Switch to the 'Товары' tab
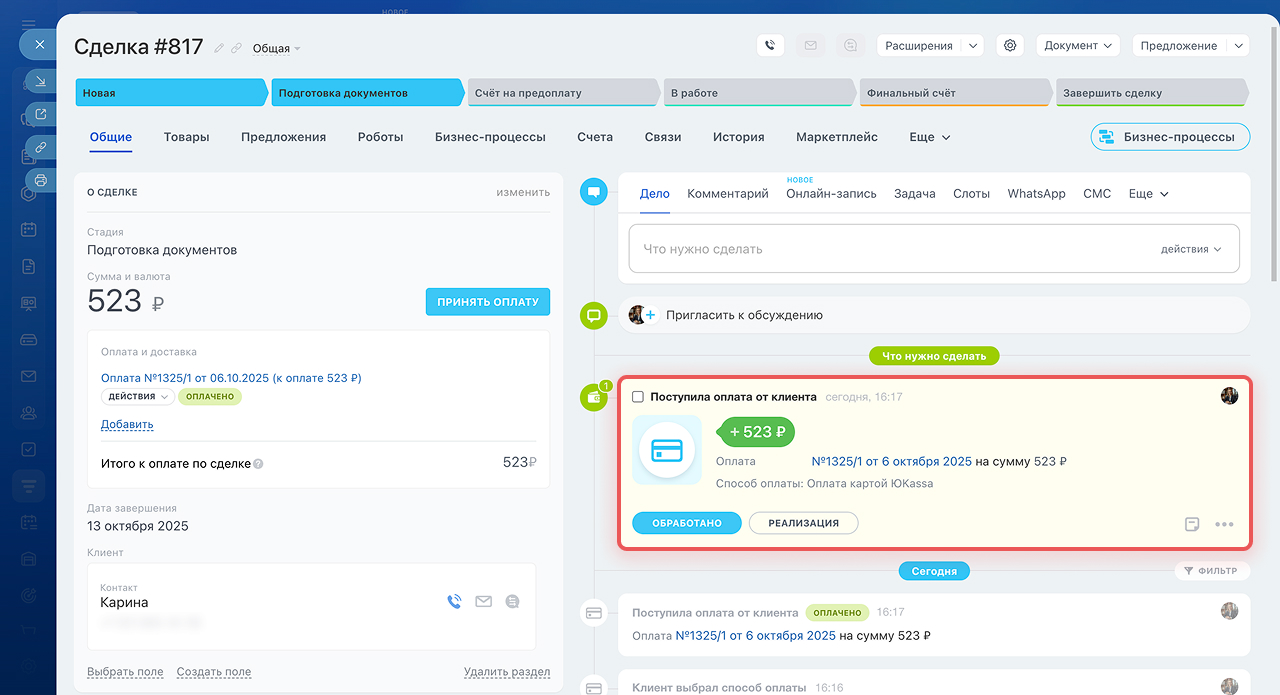This screenshot has width=1280, height=695. point(186,137)
